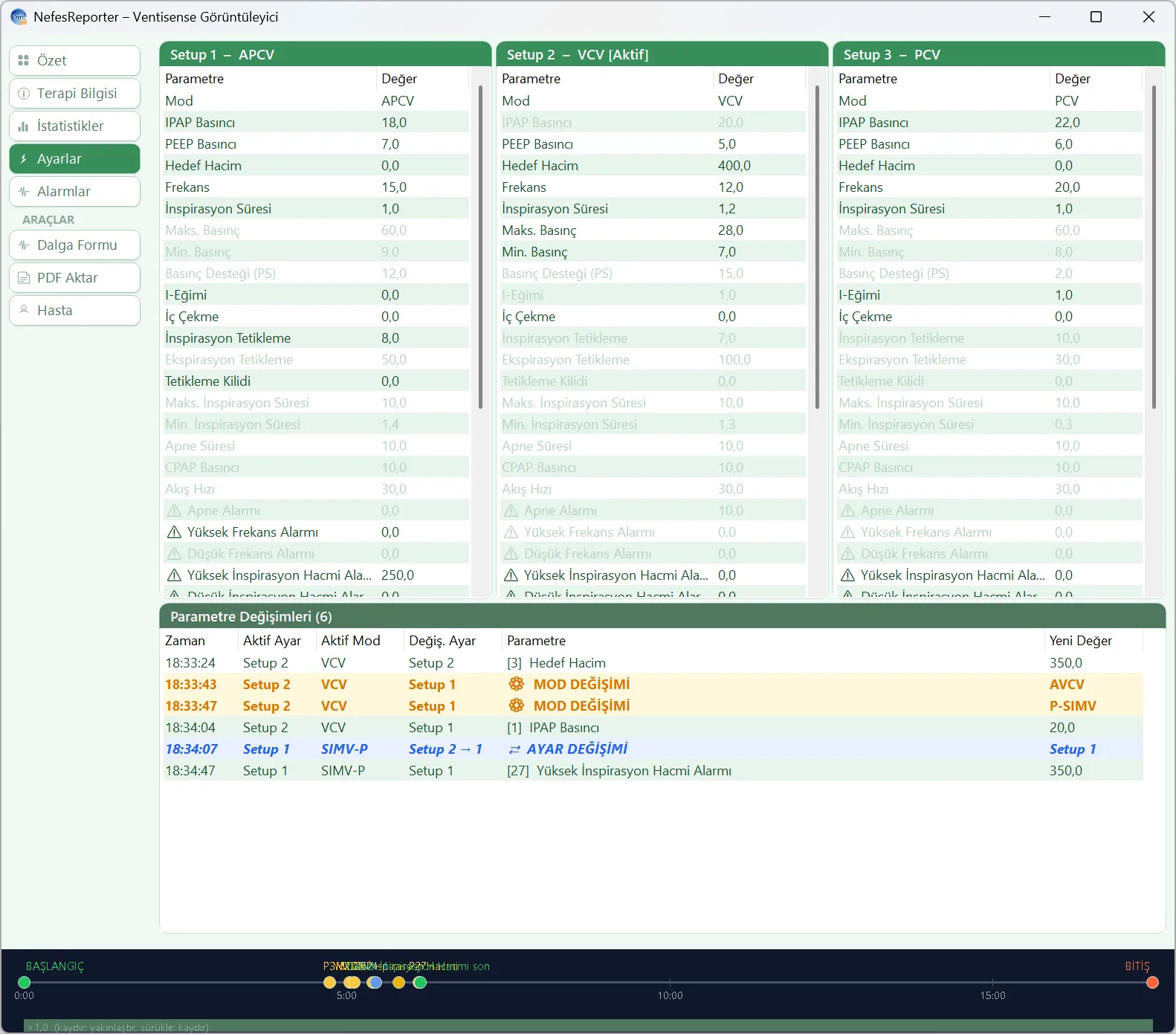
Task: Click the Yeni Değer column header
Action: click(x=1093, y=641)
